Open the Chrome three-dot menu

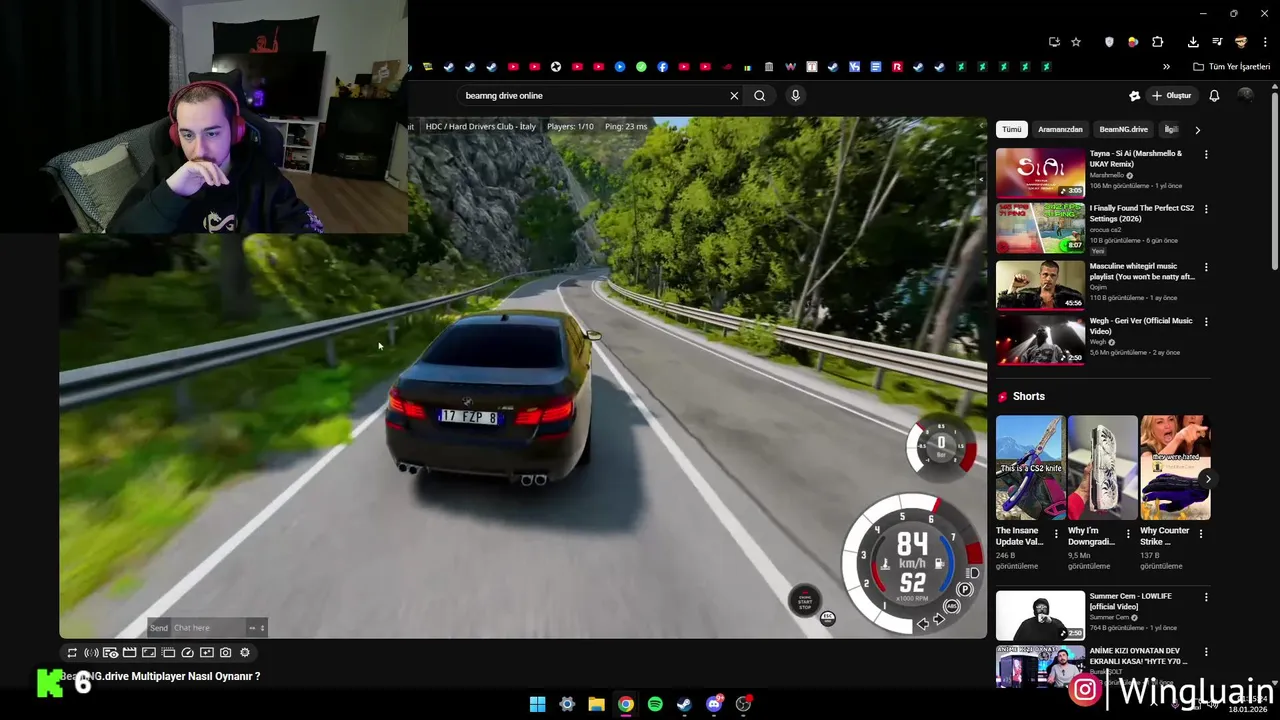[x=1265, y=42]
